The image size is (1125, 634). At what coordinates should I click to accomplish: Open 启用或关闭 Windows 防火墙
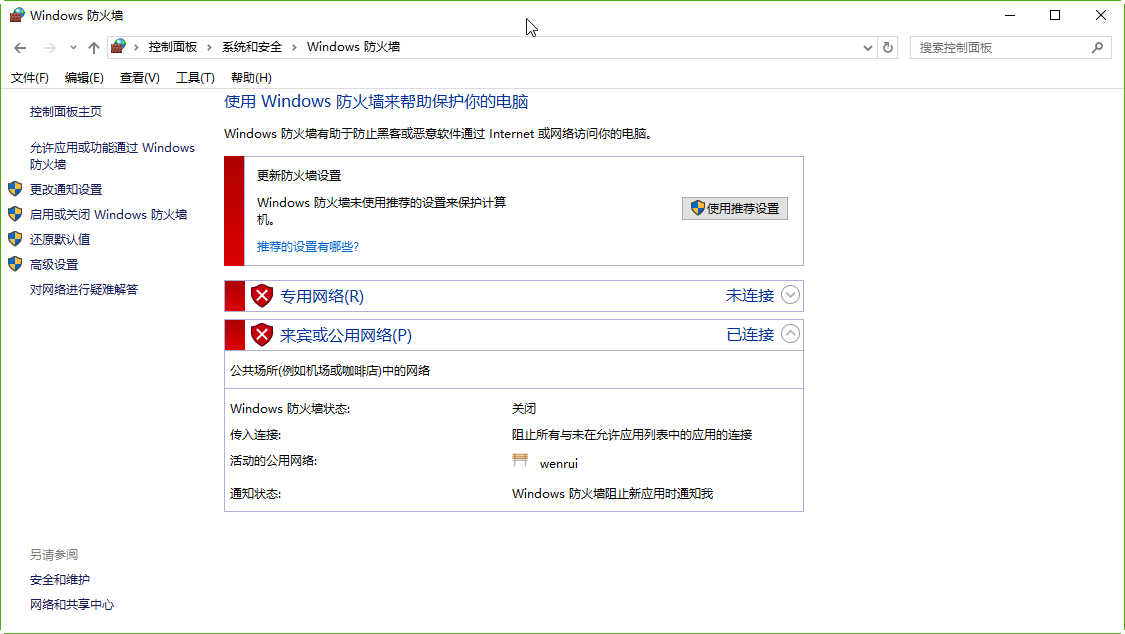(x=108, y=214)
